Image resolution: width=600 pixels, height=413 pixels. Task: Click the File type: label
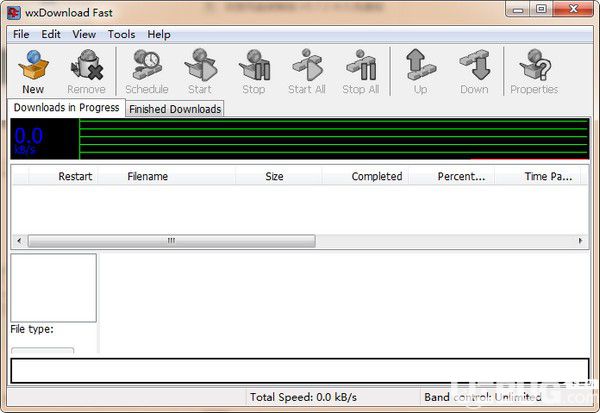pyautogui.click(x=32, y=329)
